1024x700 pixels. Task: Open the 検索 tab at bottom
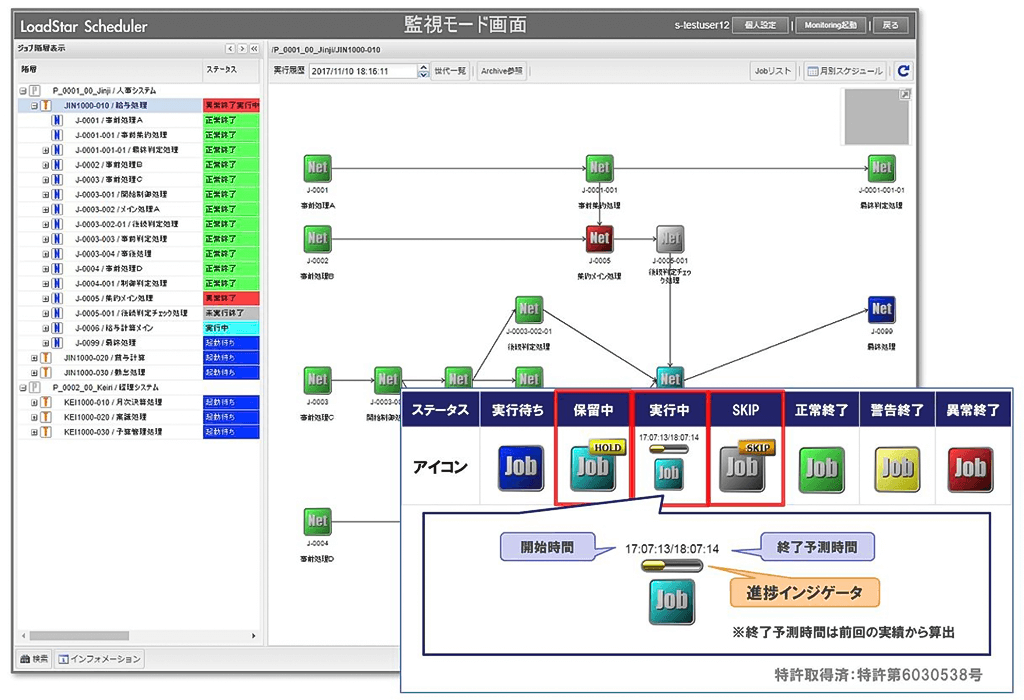(34, 659)
